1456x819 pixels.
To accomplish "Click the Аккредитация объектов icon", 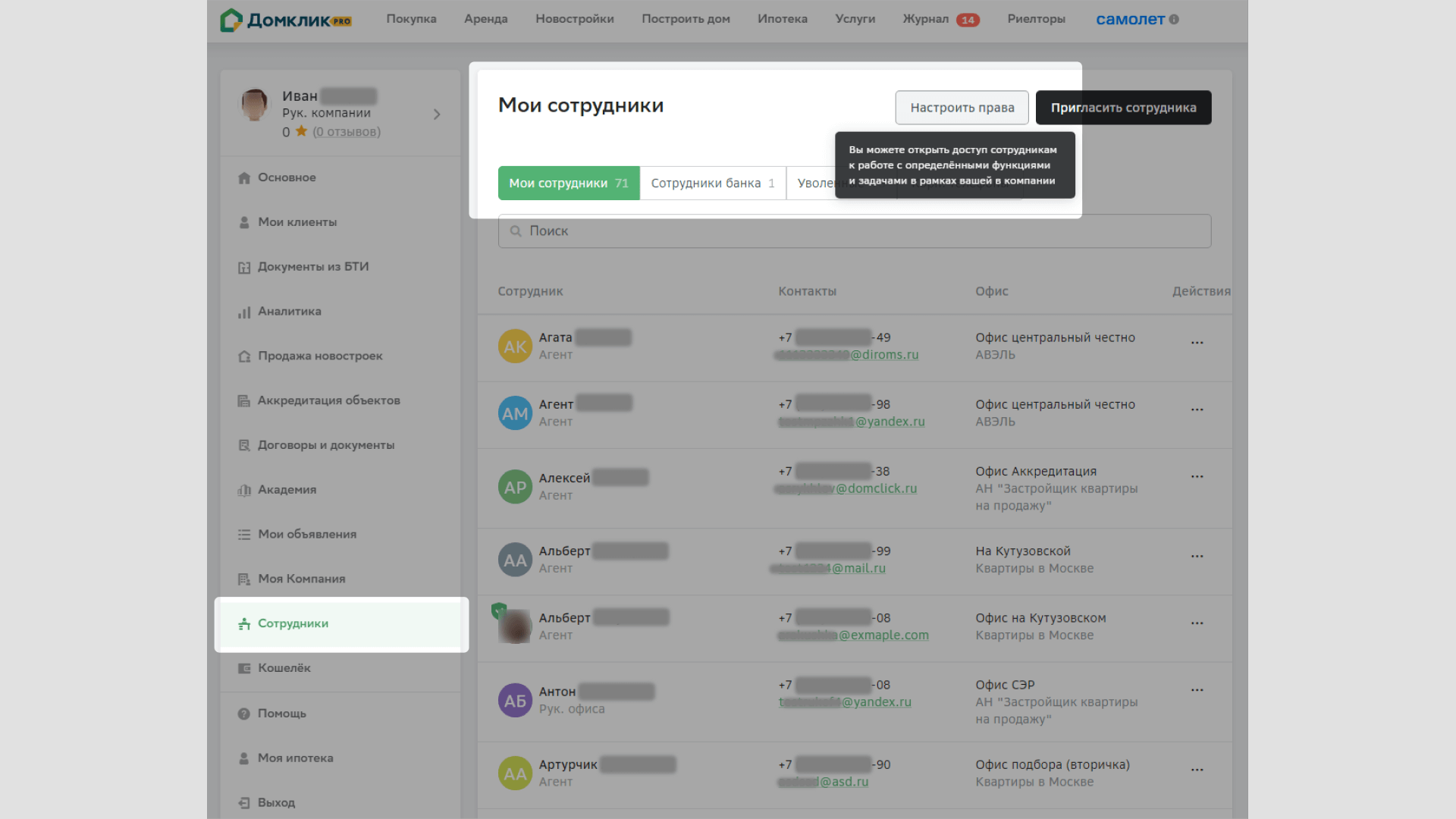I will [x=244, y=400].
